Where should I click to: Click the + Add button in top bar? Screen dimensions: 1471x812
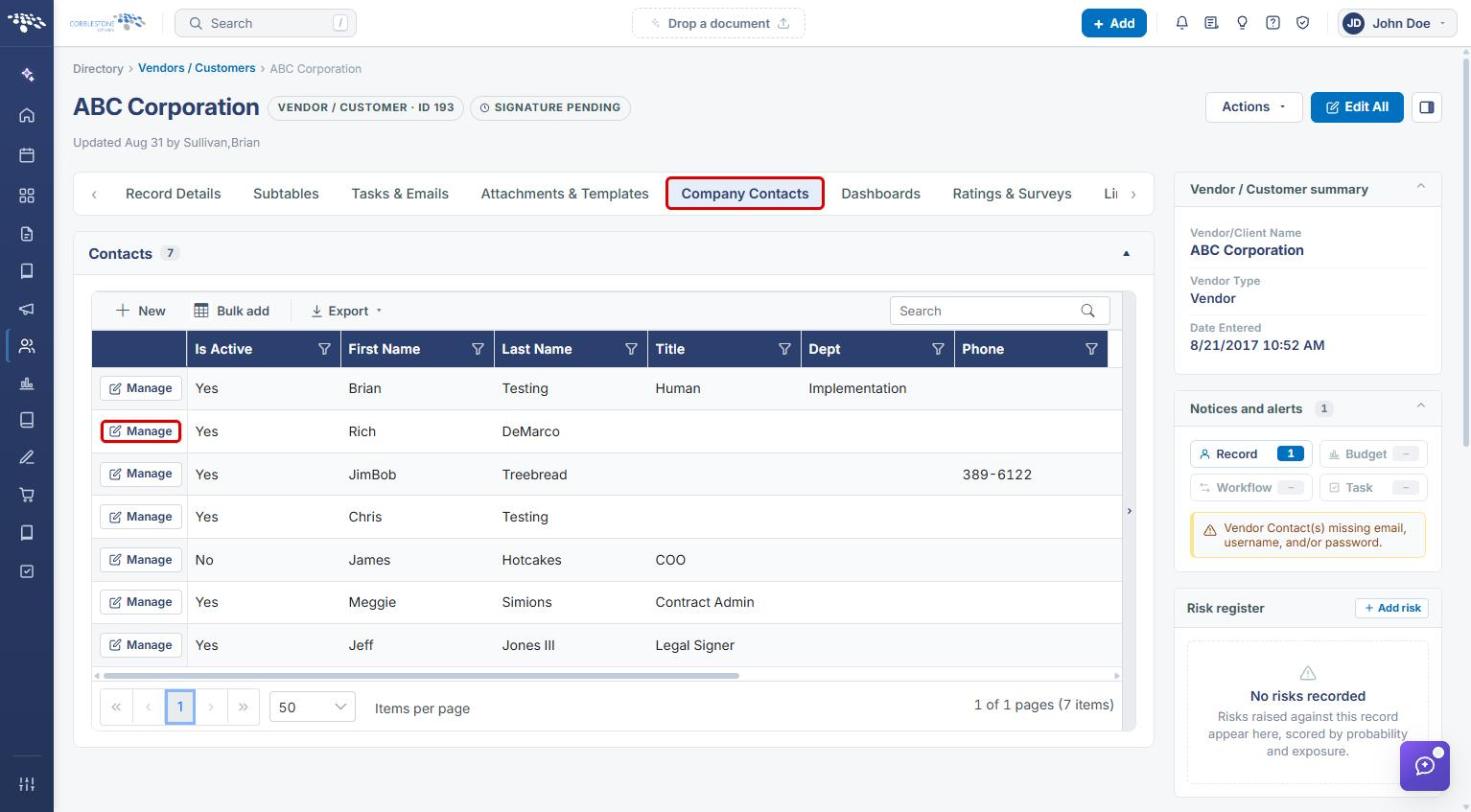1114,23
